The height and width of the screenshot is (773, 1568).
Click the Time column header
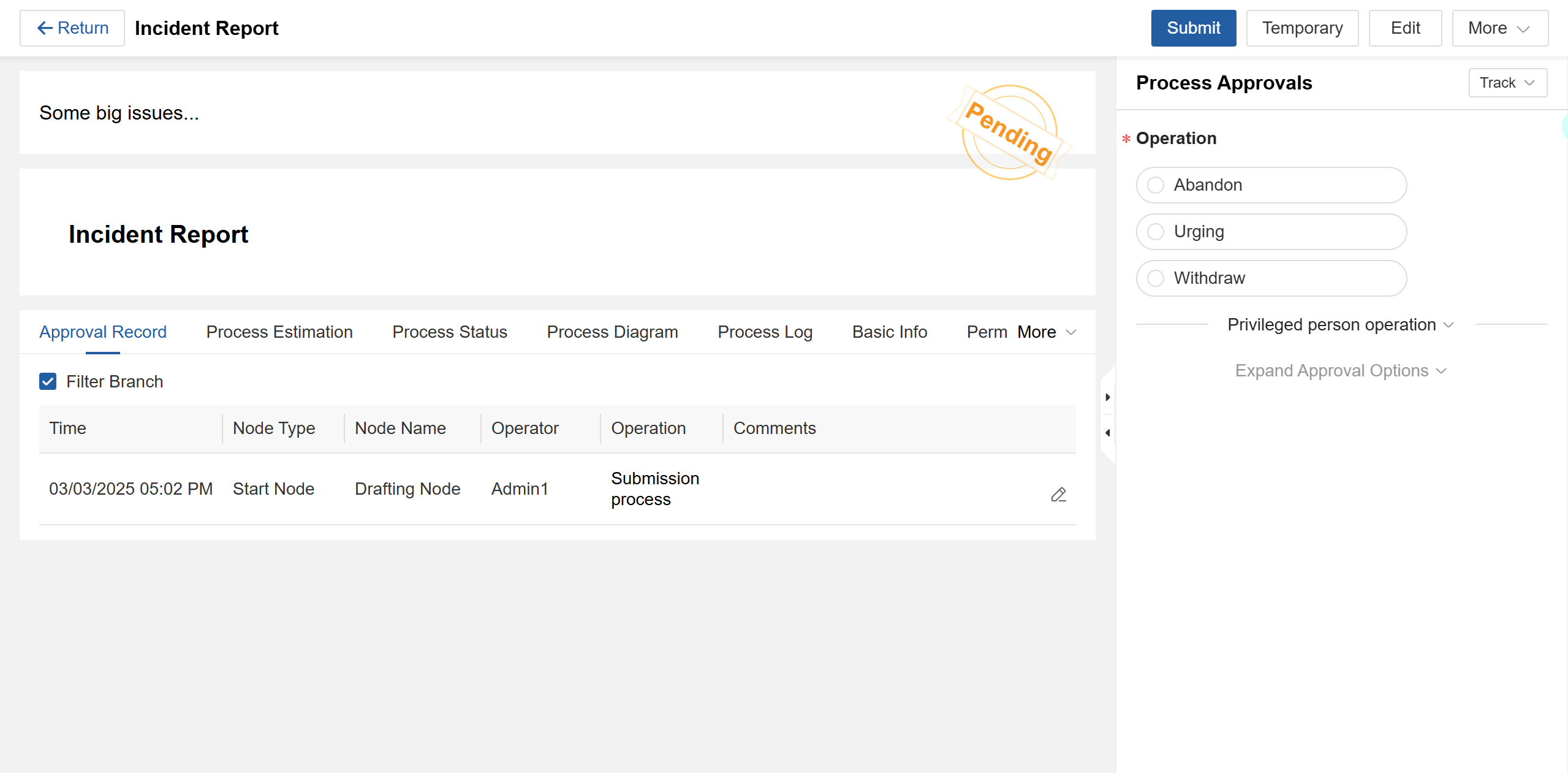[67, 428]
